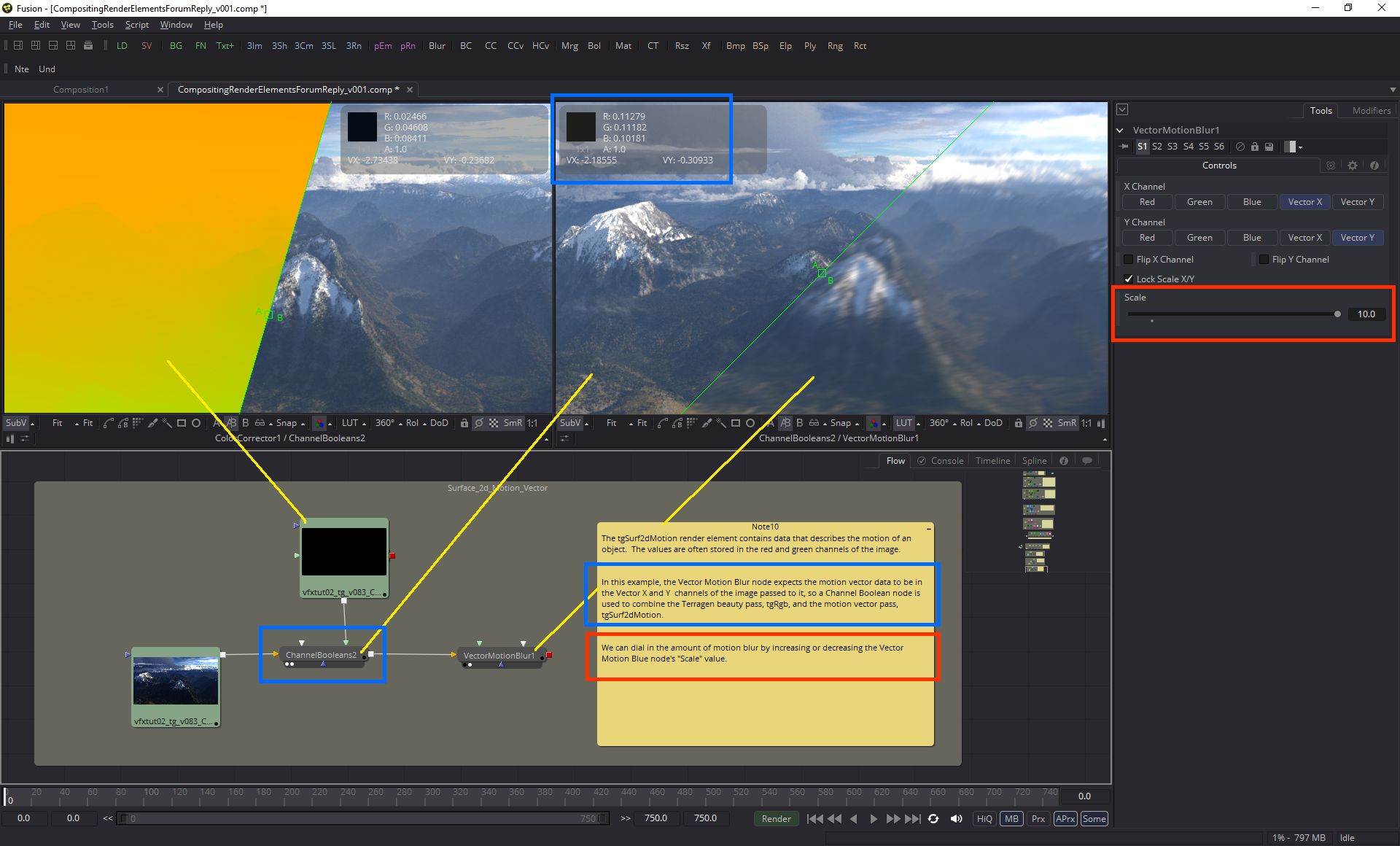Toggle audio mute speaker icon
This screenshot has height=846, width=1400.
tap(956, 819)
